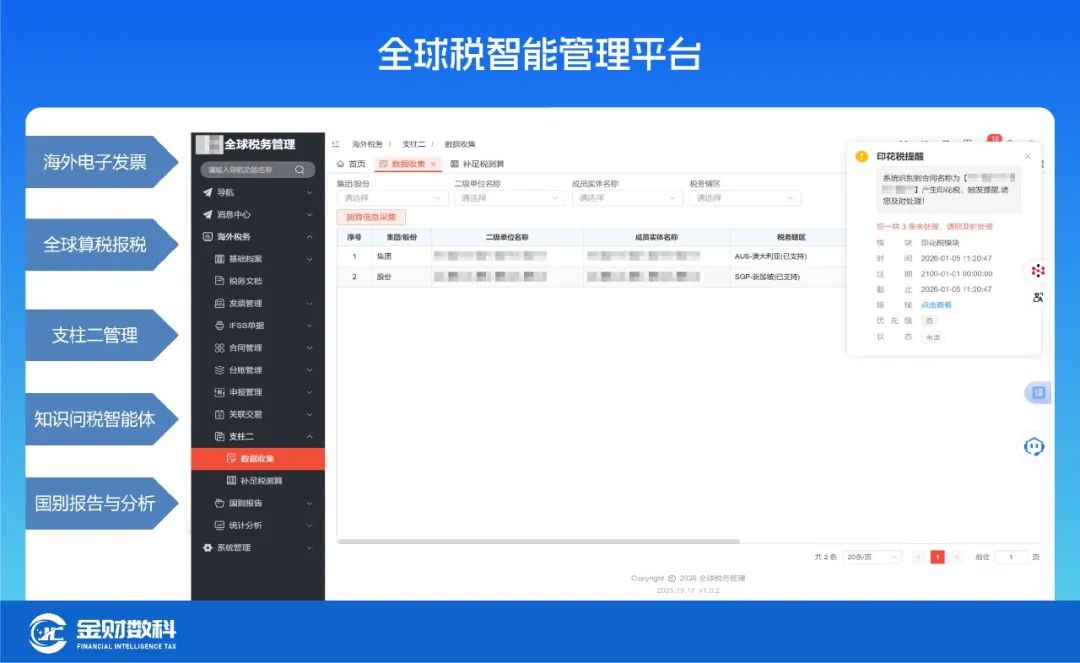Open the chatbot assistant robot icon
Viewport: 1080px width, 663px height.
click(x=1034, y=446)
